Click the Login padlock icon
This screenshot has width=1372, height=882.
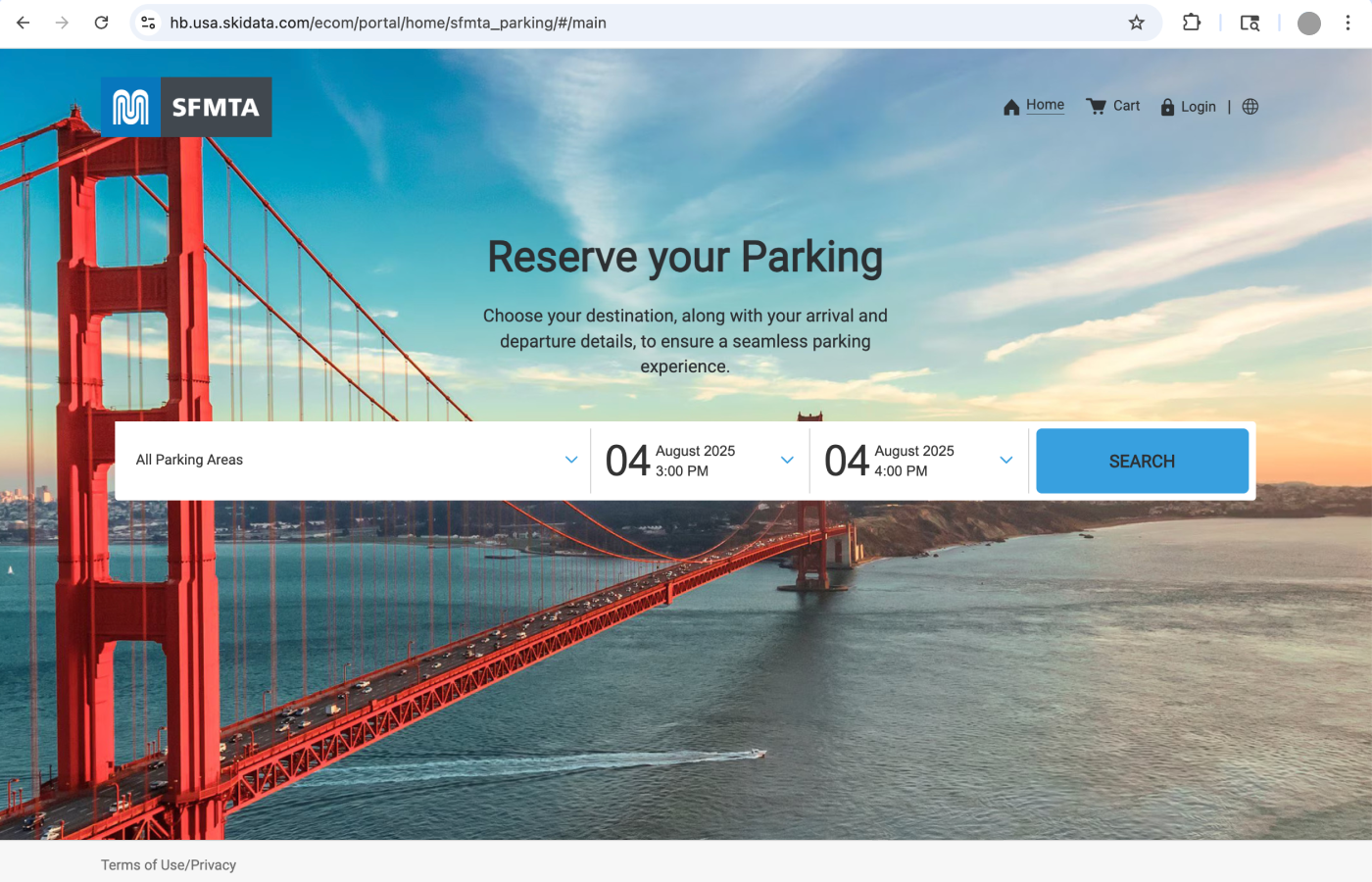click(1167, 107)
